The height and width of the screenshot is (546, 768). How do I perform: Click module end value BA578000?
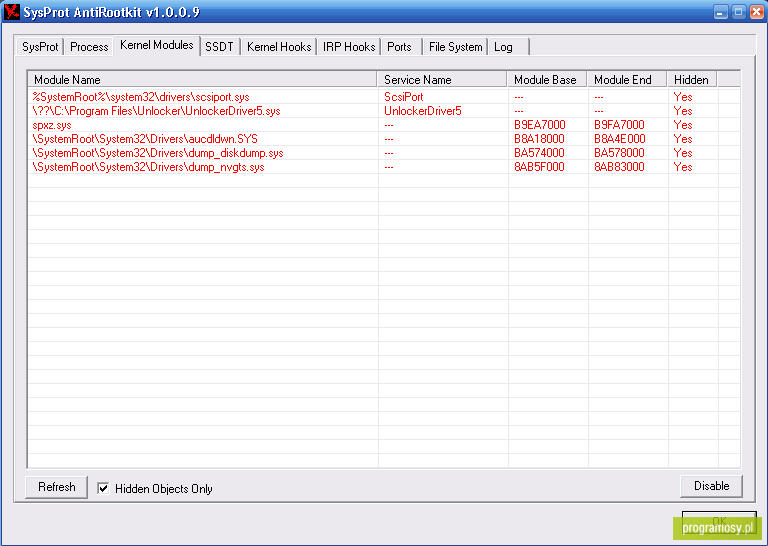[619, 153]
